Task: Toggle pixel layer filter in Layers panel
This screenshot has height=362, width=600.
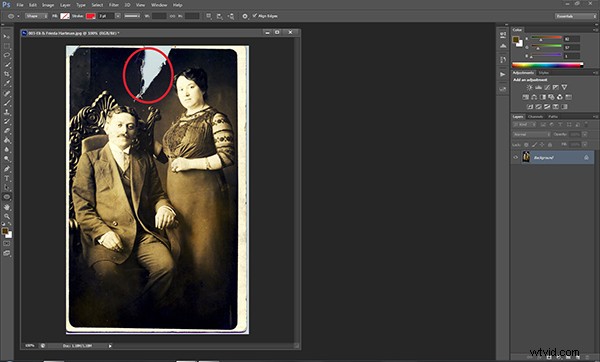Action: tap(543, 125)
